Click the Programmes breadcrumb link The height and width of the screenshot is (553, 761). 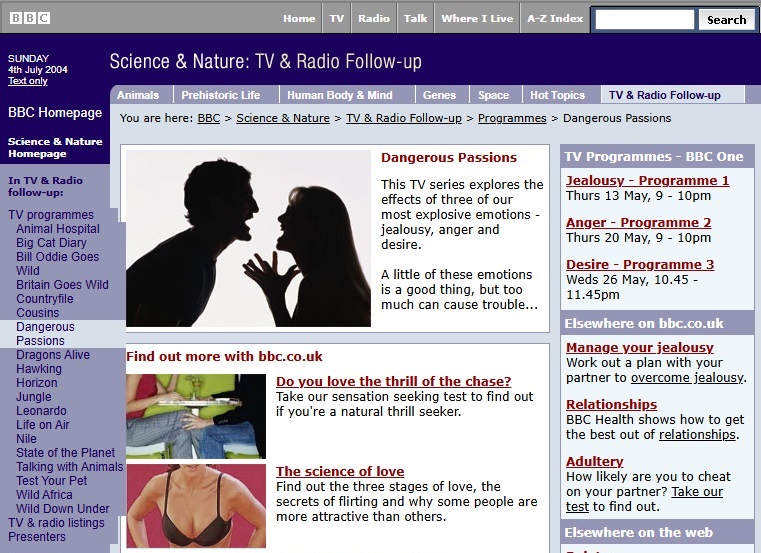coord(512,118)
